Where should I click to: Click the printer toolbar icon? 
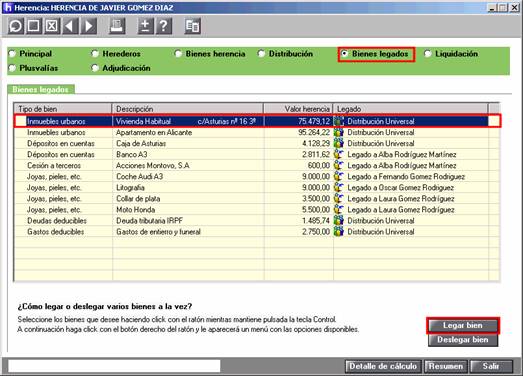[117, 26]
